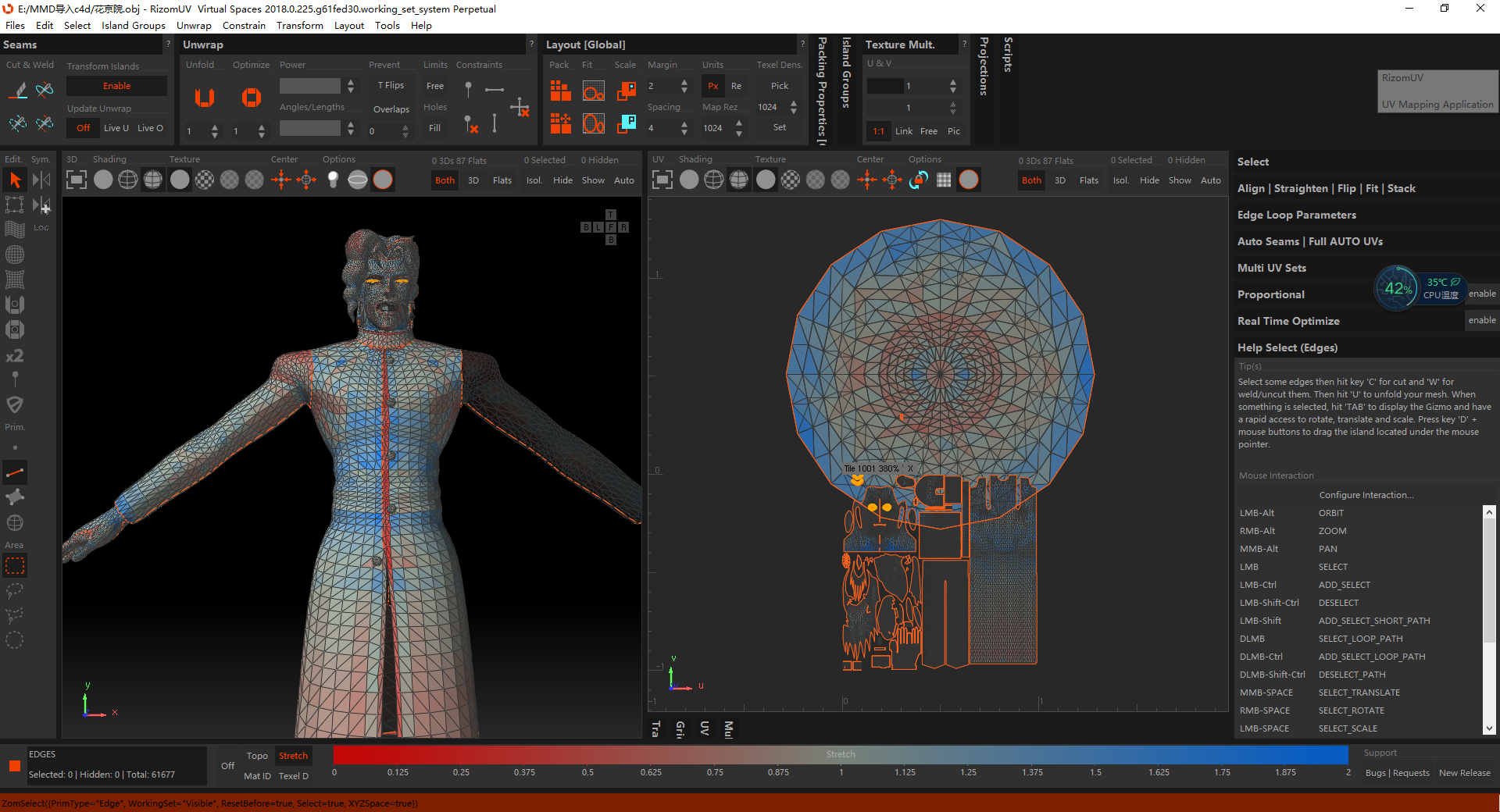This screenshot has height=812, width=1500.
Task: Toggle Px units in Layout panel
Action: (x=712, y=85)
